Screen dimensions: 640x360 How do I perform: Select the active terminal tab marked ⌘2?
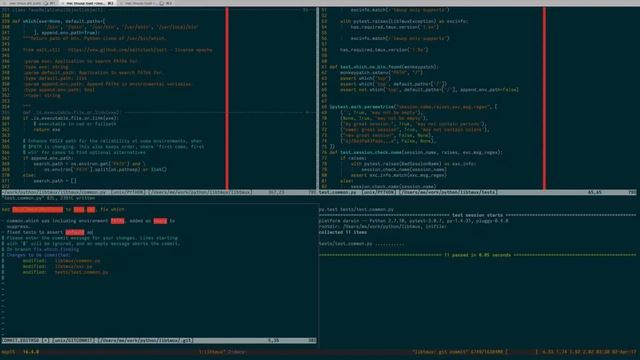pyautogui.click(x=89, y=3)
